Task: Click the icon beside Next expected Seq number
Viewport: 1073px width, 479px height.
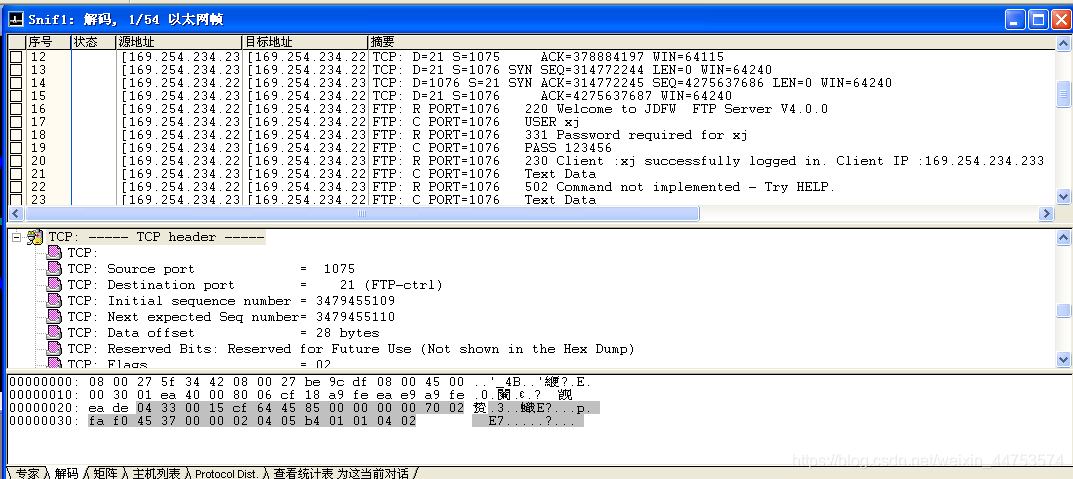Action: [54, 317]
